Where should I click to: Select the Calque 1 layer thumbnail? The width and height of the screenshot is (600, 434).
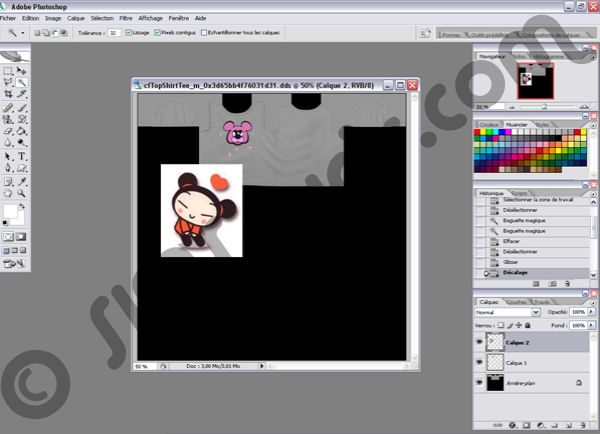pos(494,362)
